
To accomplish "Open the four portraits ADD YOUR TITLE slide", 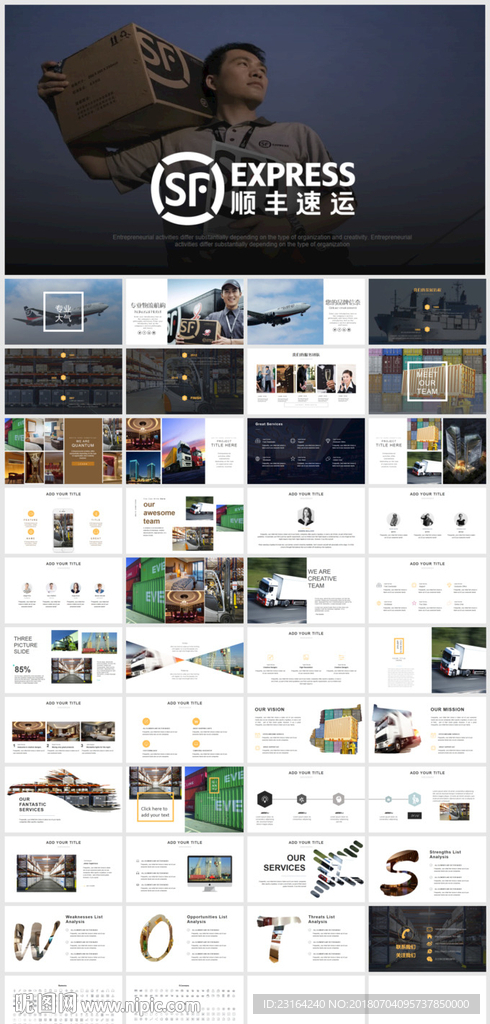I will 63,590.
